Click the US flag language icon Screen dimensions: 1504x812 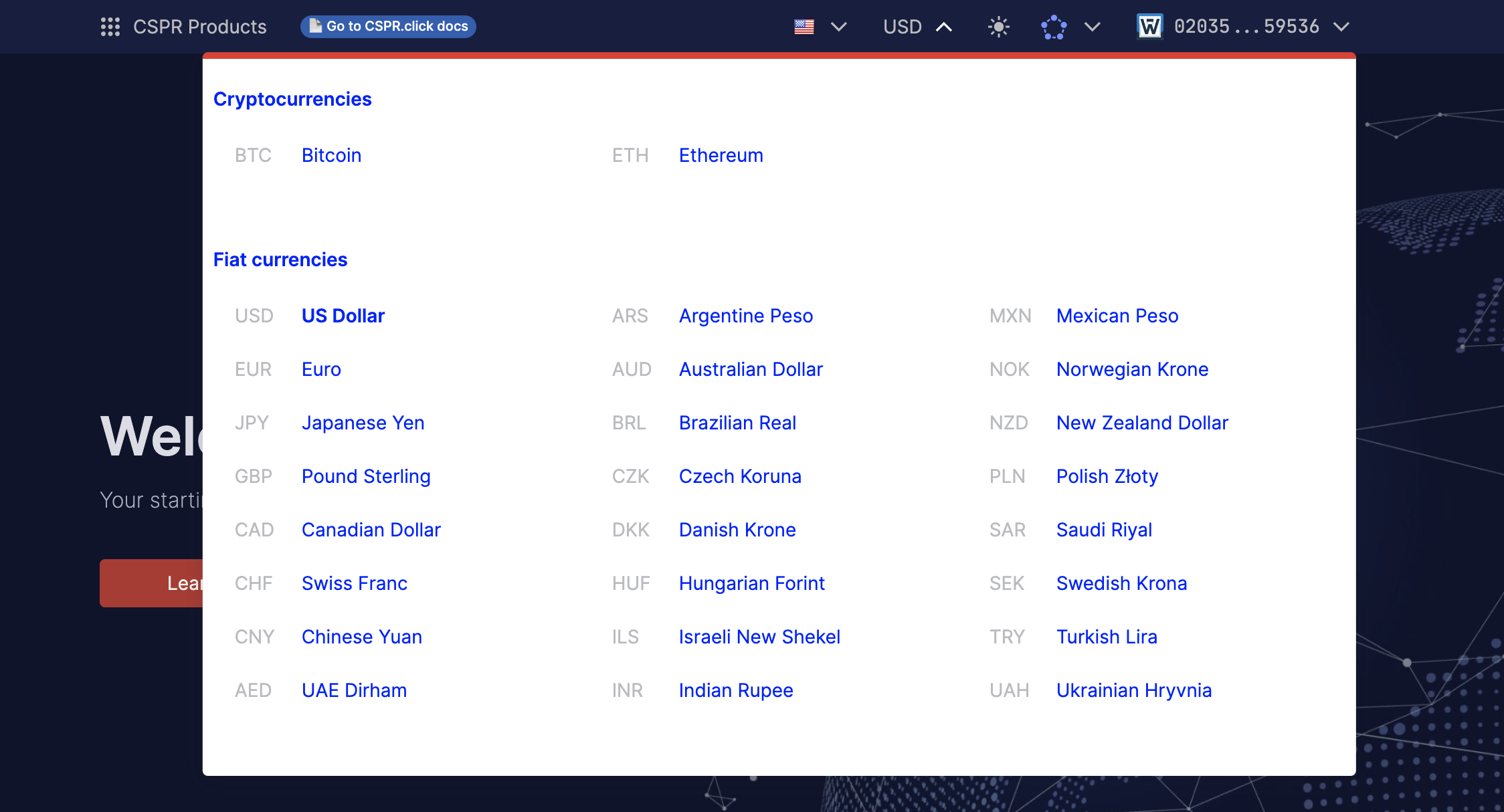(x=804, y=27)
